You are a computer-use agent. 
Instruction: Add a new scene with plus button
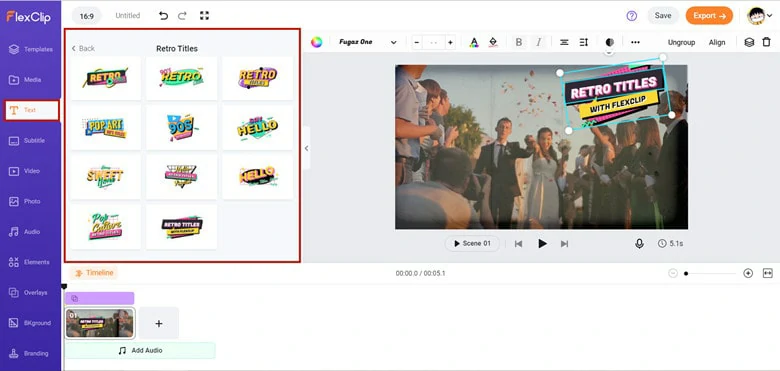pyautogui.click(x=159, y=324)
